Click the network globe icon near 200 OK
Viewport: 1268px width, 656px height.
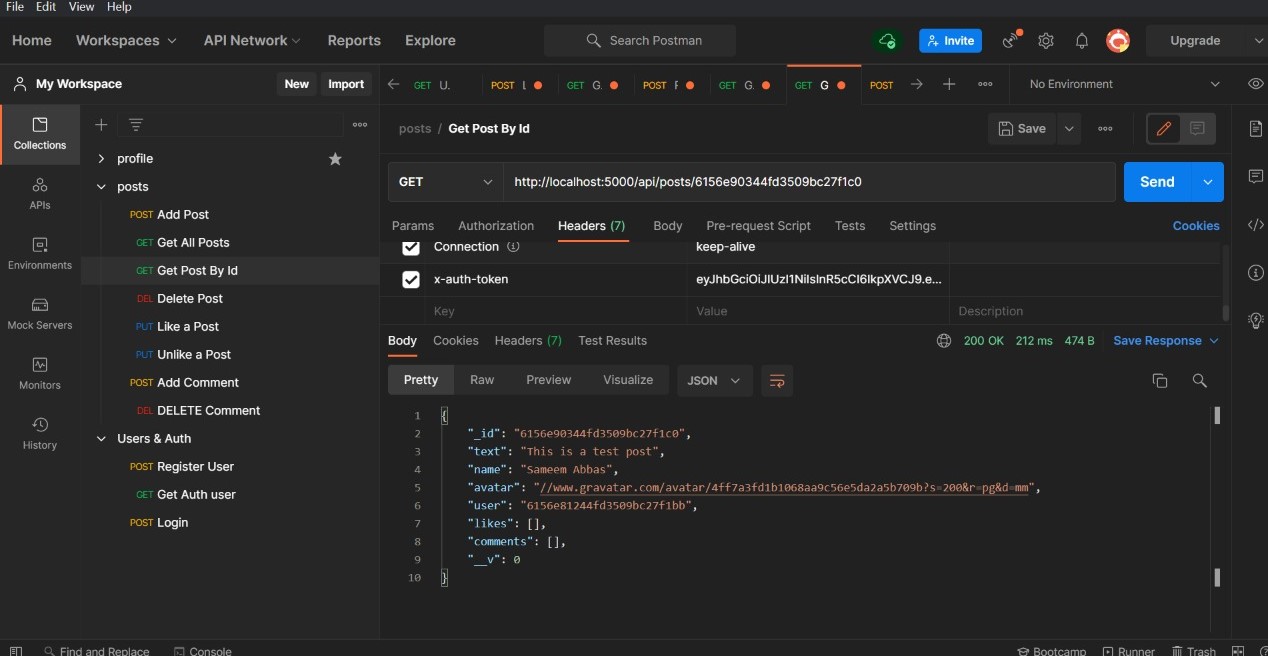tap(944, 341)
